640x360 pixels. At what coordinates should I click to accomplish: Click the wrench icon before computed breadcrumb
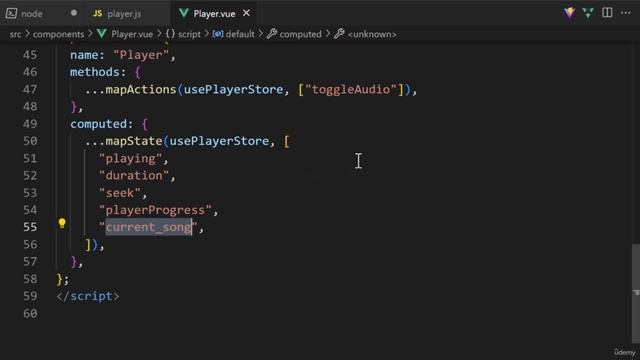[272, 34]
